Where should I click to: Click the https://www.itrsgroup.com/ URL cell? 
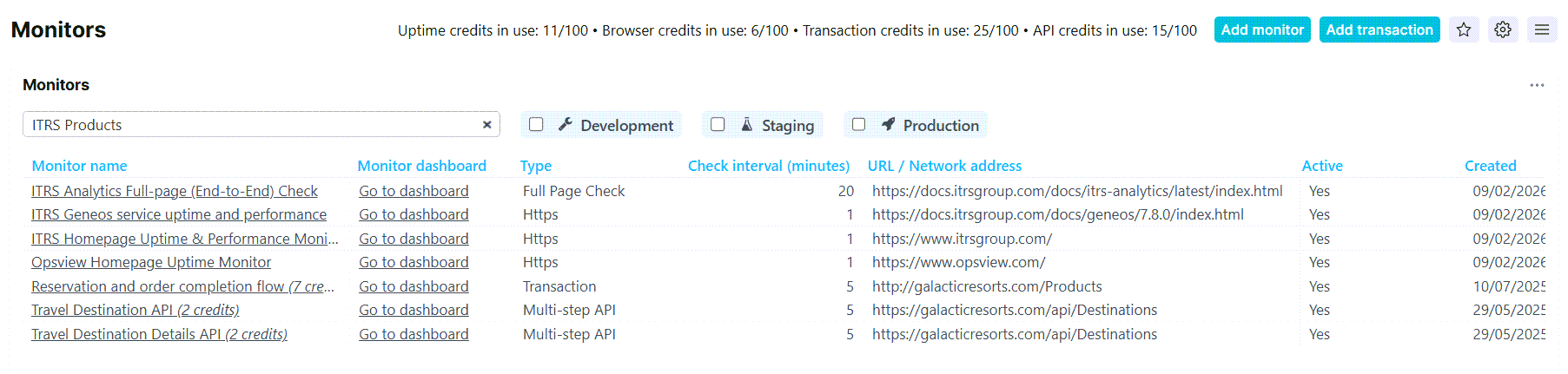click(962, 239)
